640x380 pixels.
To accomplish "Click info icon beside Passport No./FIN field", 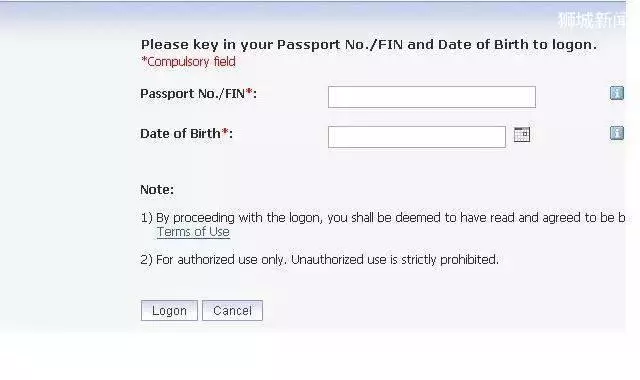I will tap(617, 93).
